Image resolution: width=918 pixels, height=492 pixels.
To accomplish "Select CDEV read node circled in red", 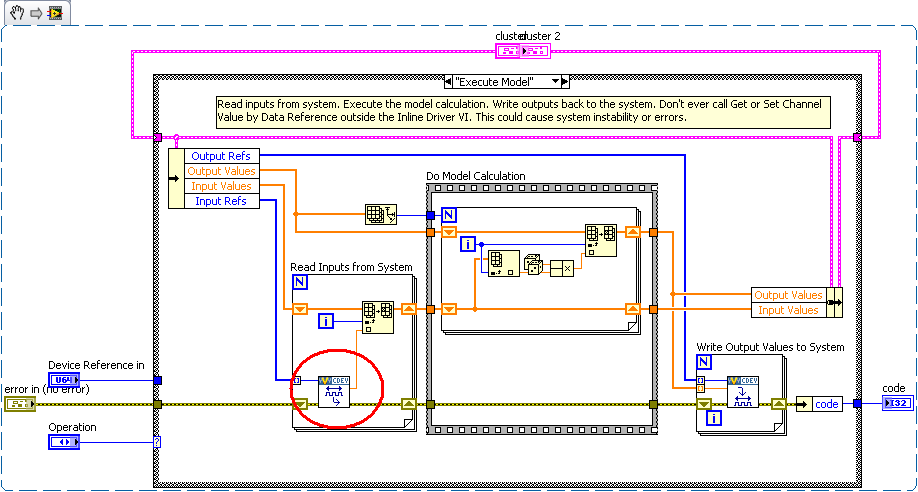I will (x=332, y=391).
